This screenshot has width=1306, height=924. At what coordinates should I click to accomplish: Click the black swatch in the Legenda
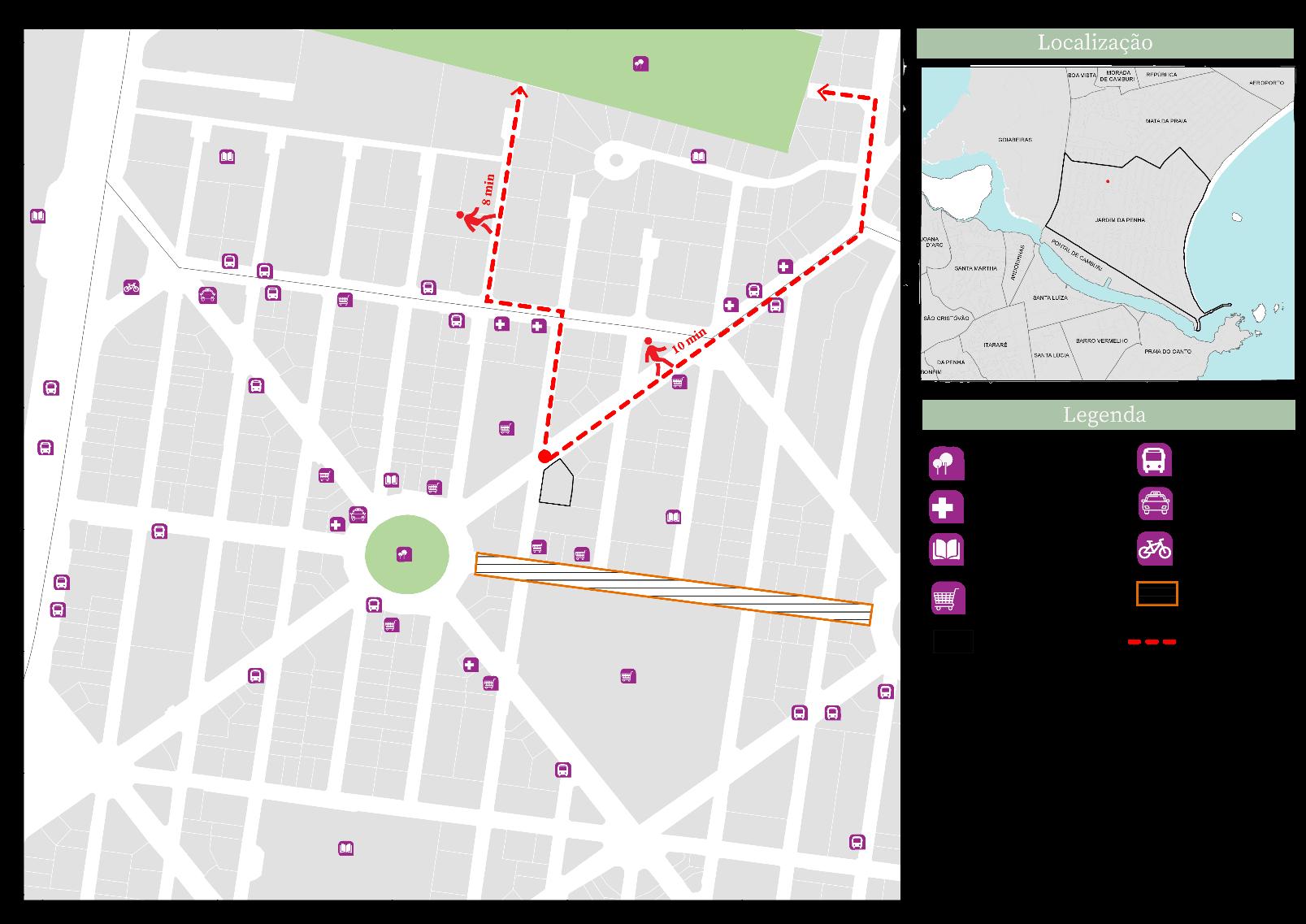(x=952, y=641)
